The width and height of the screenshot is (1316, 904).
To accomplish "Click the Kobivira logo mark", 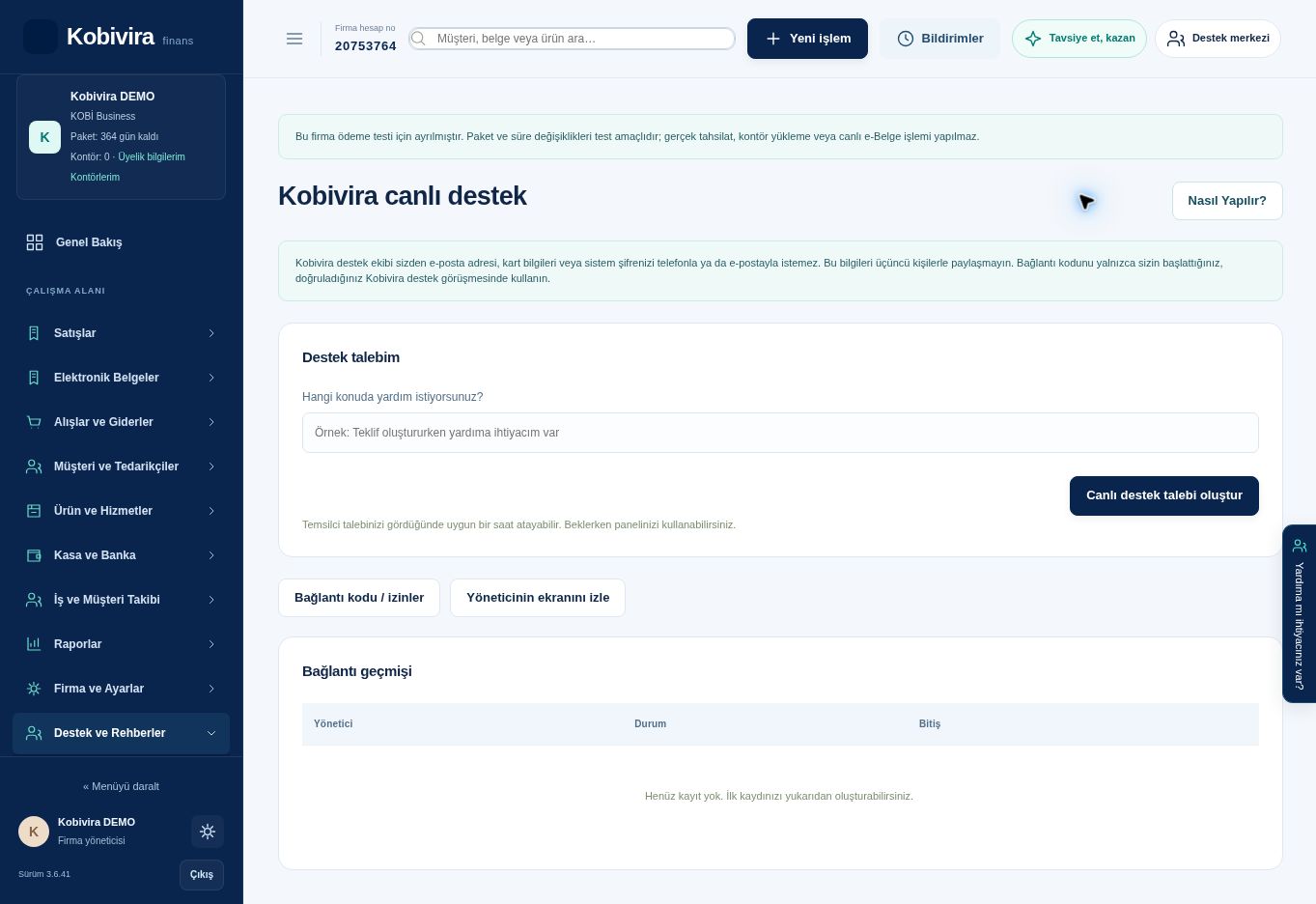I will [41, 37].
